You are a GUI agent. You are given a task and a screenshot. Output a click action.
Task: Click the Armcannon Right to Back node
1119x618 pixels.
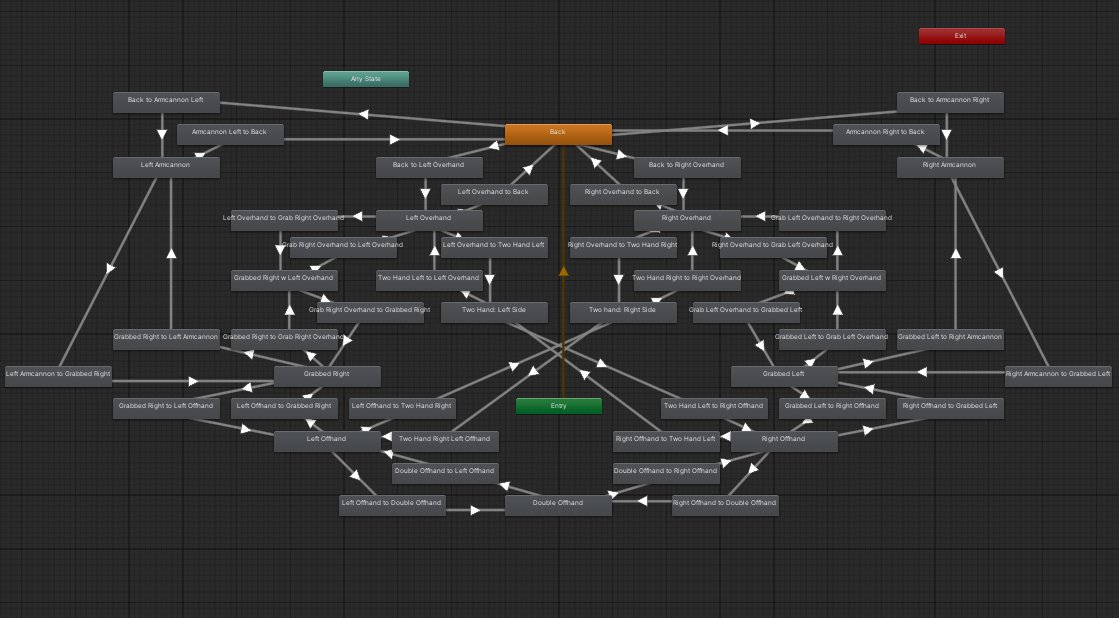point(885,133)
